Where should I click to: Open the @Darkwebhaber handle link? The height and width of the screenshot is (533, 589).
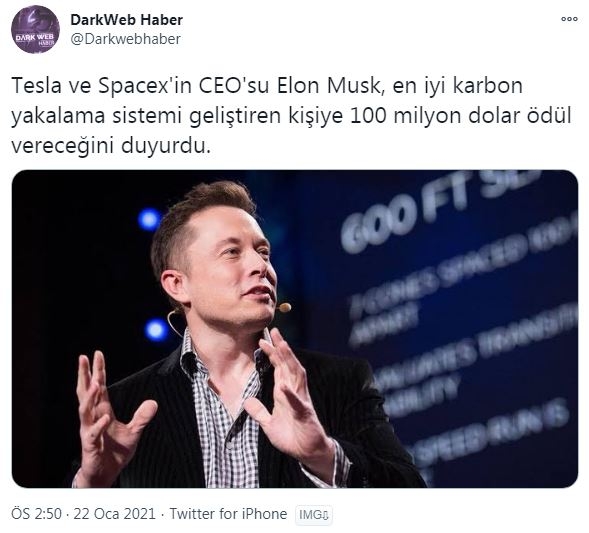126,39
